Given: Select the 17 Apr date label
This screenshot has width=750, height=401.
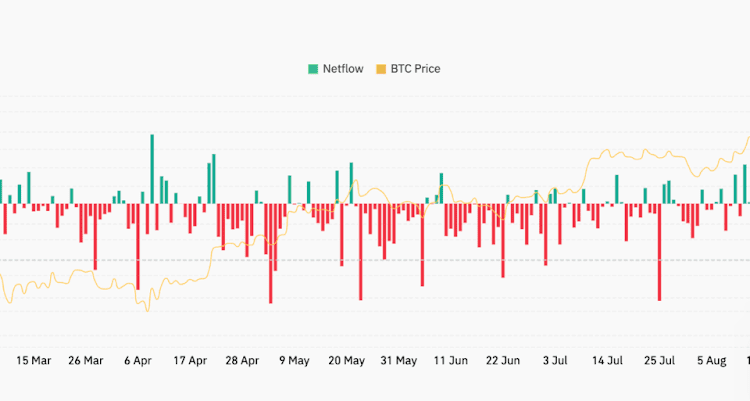Looking at the screenshot, I should (190, 360).
